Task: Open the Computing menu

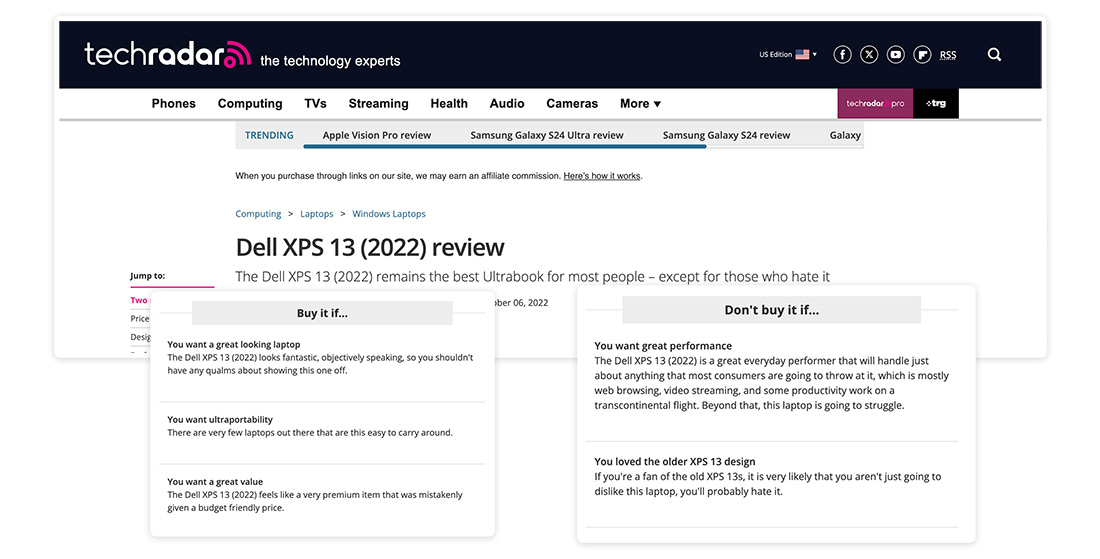Action: pos(250,104)
